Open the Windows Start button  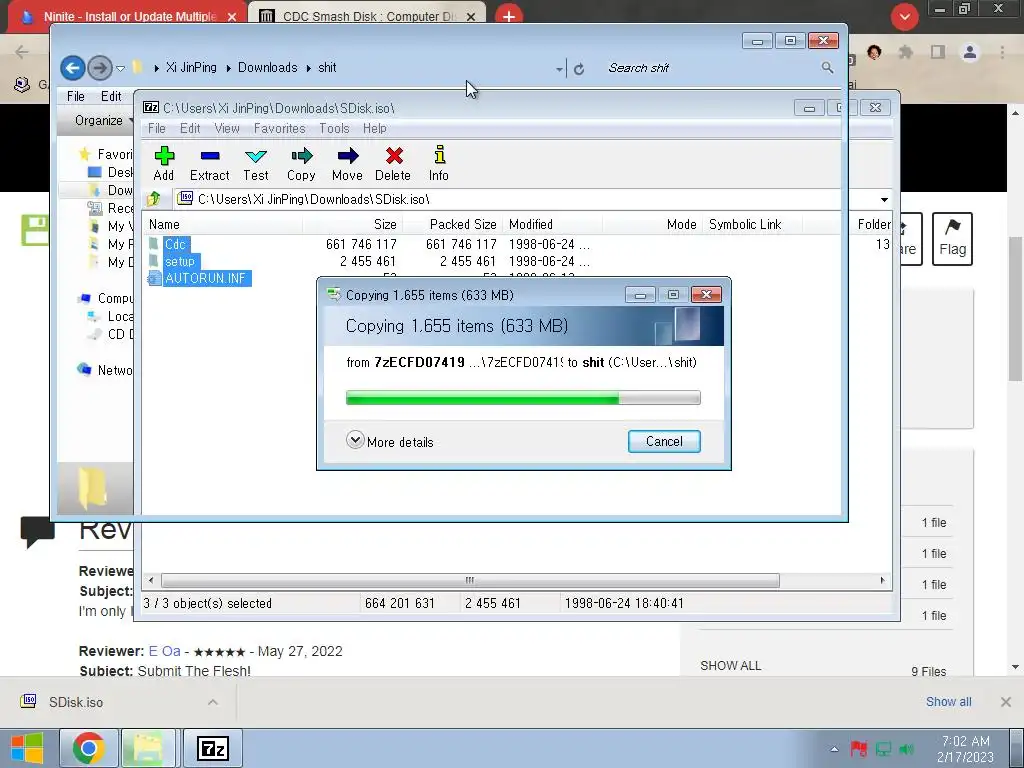(x=27, y=748)
